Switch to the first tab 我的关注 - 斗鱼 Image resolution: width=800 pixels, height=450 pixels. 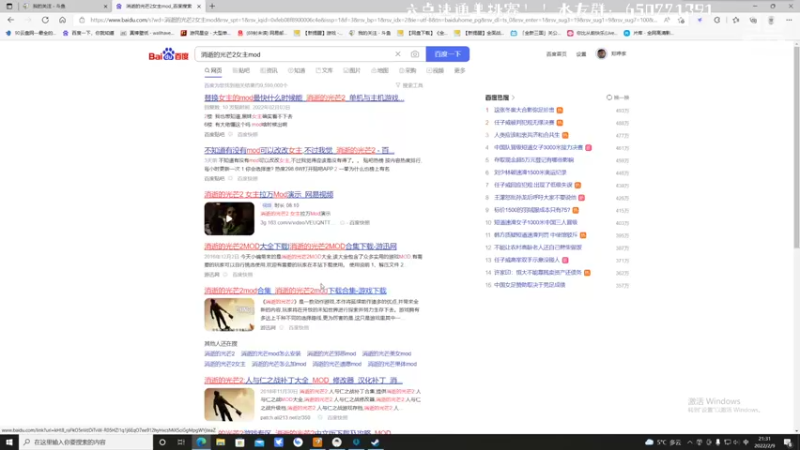click(x=64, y=6)
